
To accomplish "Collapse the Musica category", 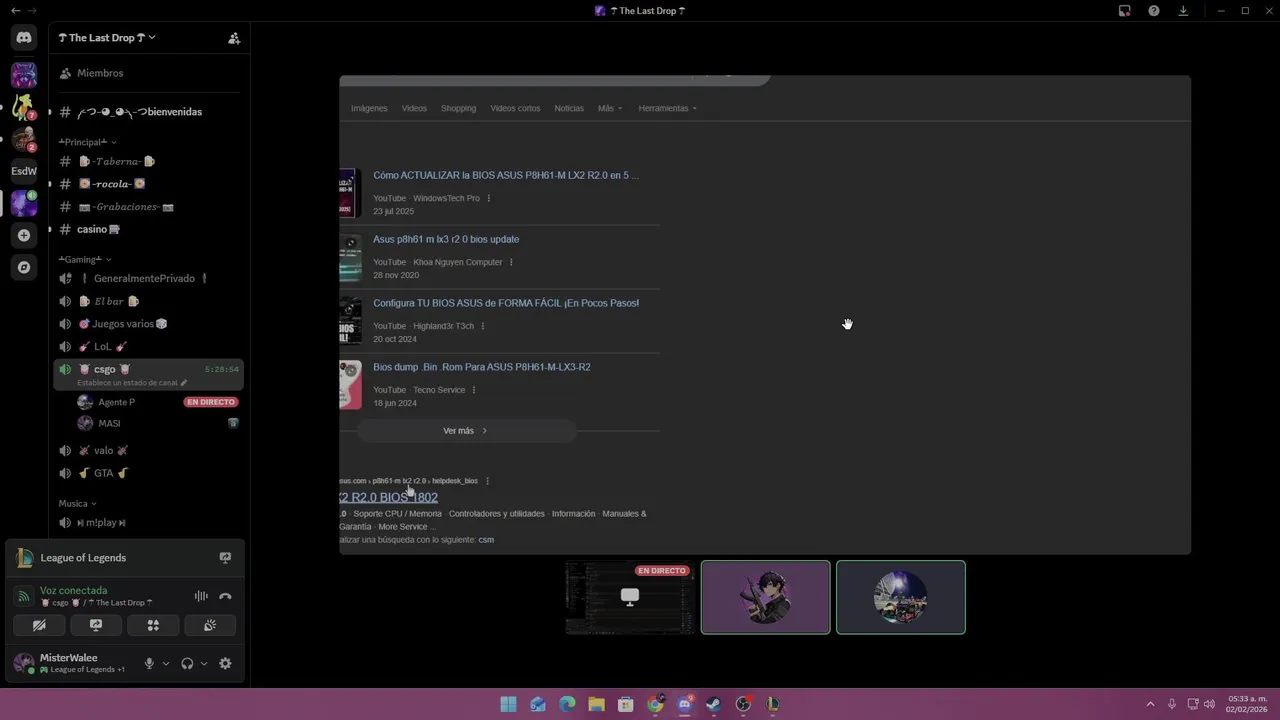I will point(78,503).
